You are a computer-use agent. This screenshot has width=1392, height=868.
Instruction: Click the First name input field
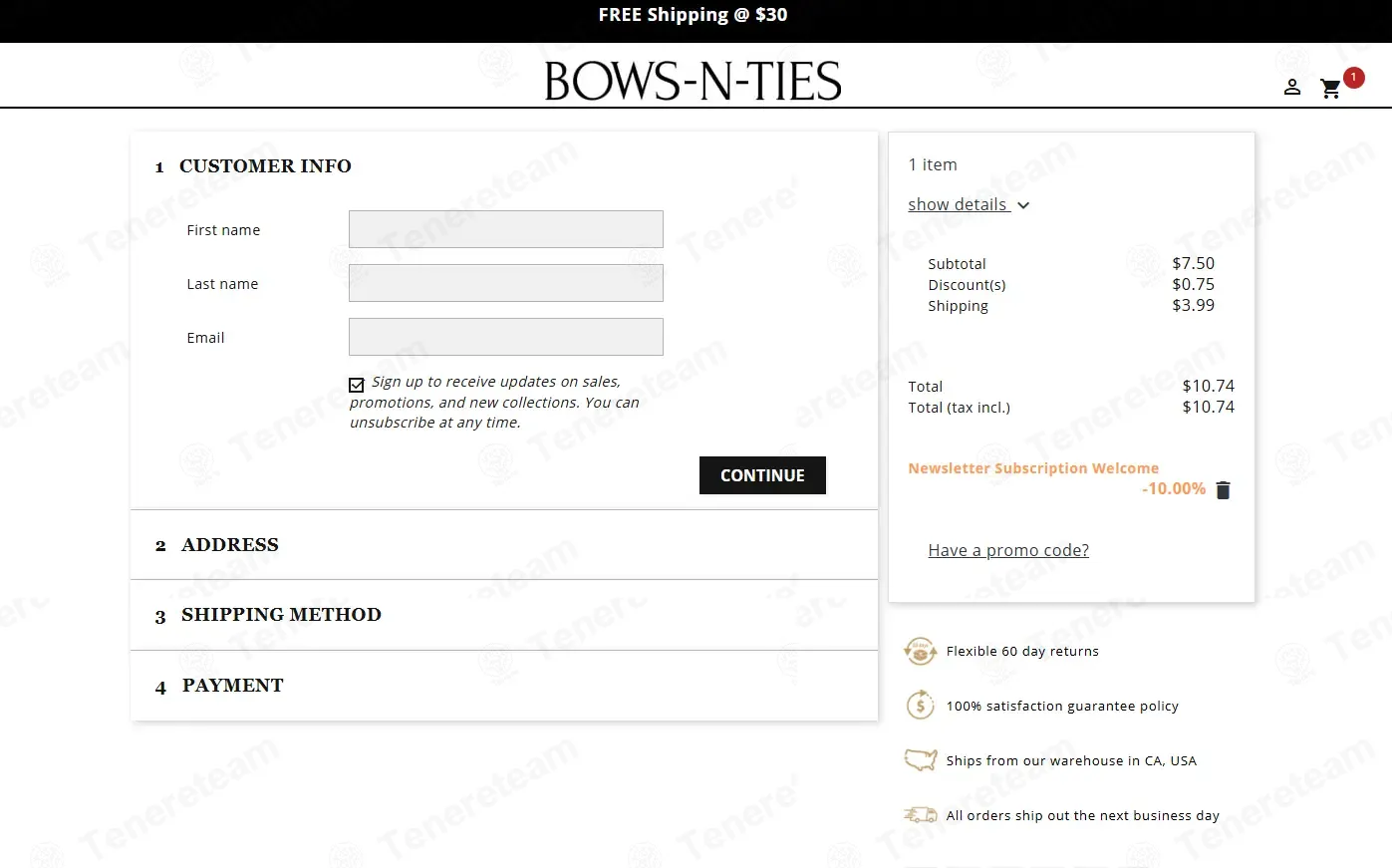click(505, 229)
